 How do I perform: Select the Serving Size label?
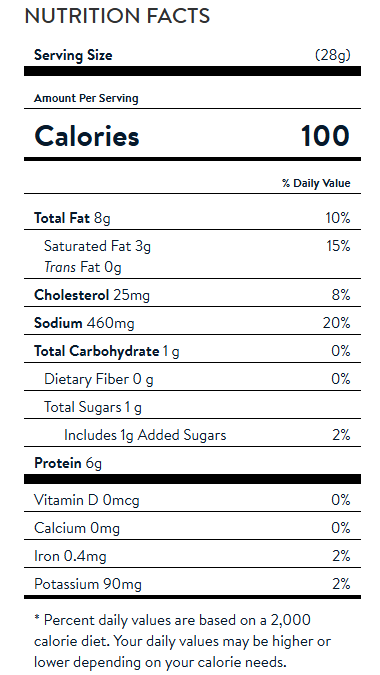pos(73,55)
